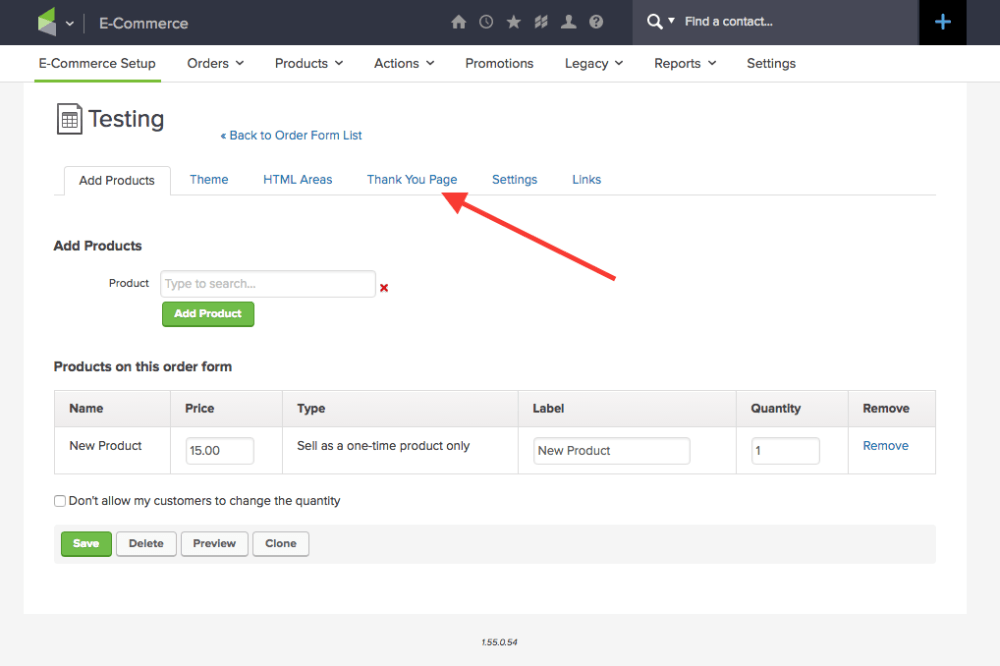Switch to the Links tab
This screenshot has height=666, width=1000.
coord(586,179)
